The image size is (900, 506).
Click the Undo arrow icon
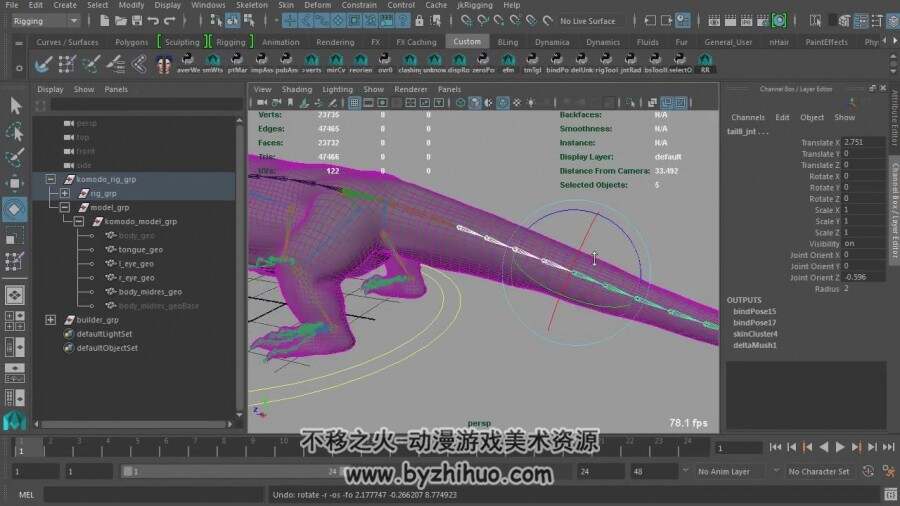[x=153, y=21]
